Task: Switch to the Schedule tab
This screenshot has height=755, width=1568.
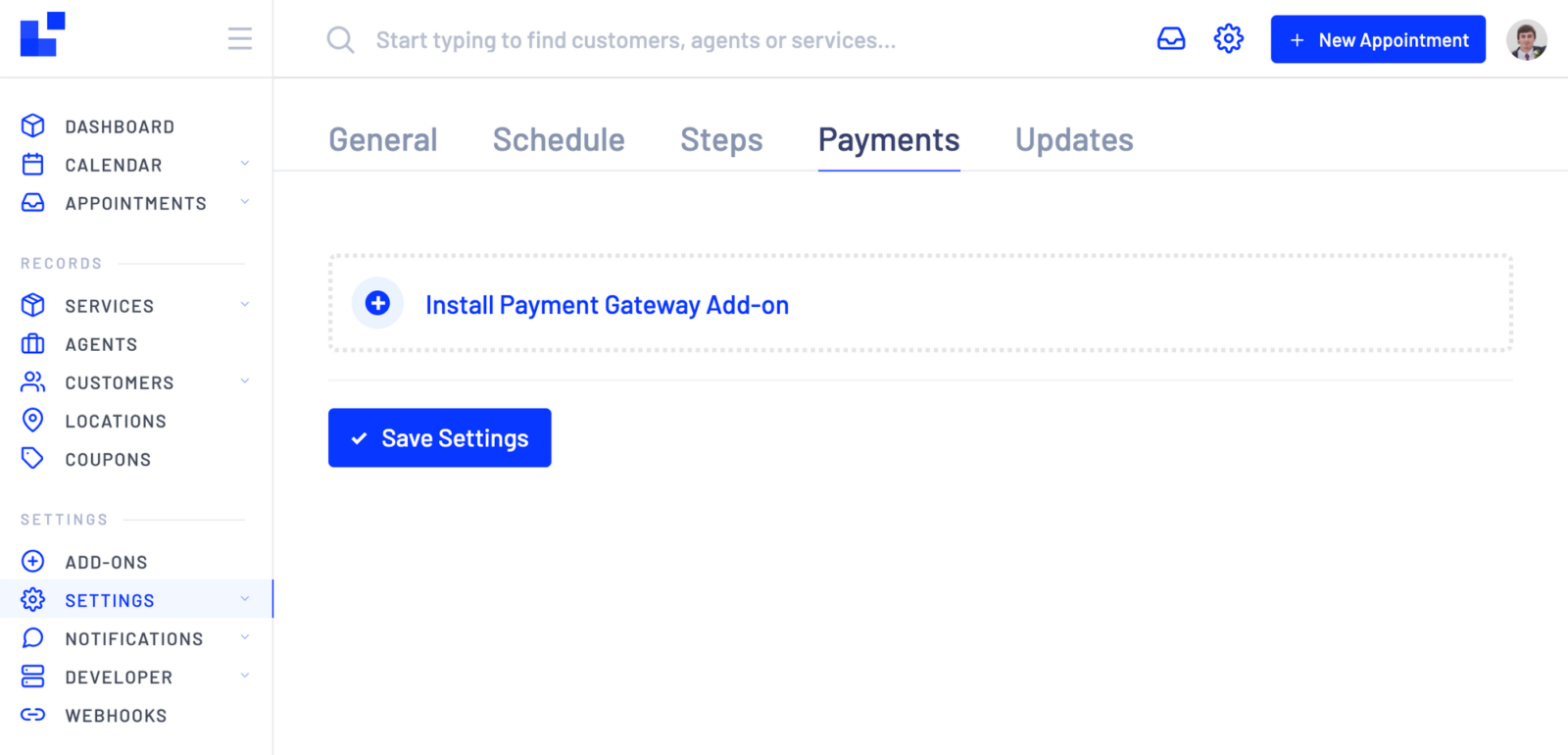Action: pyautogui.click(x=559, y=139)
